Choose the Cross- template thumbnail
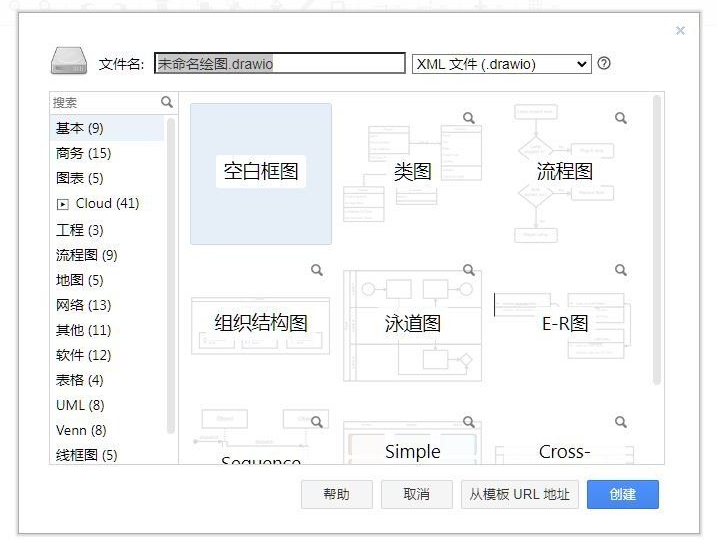 pos(565,436)
